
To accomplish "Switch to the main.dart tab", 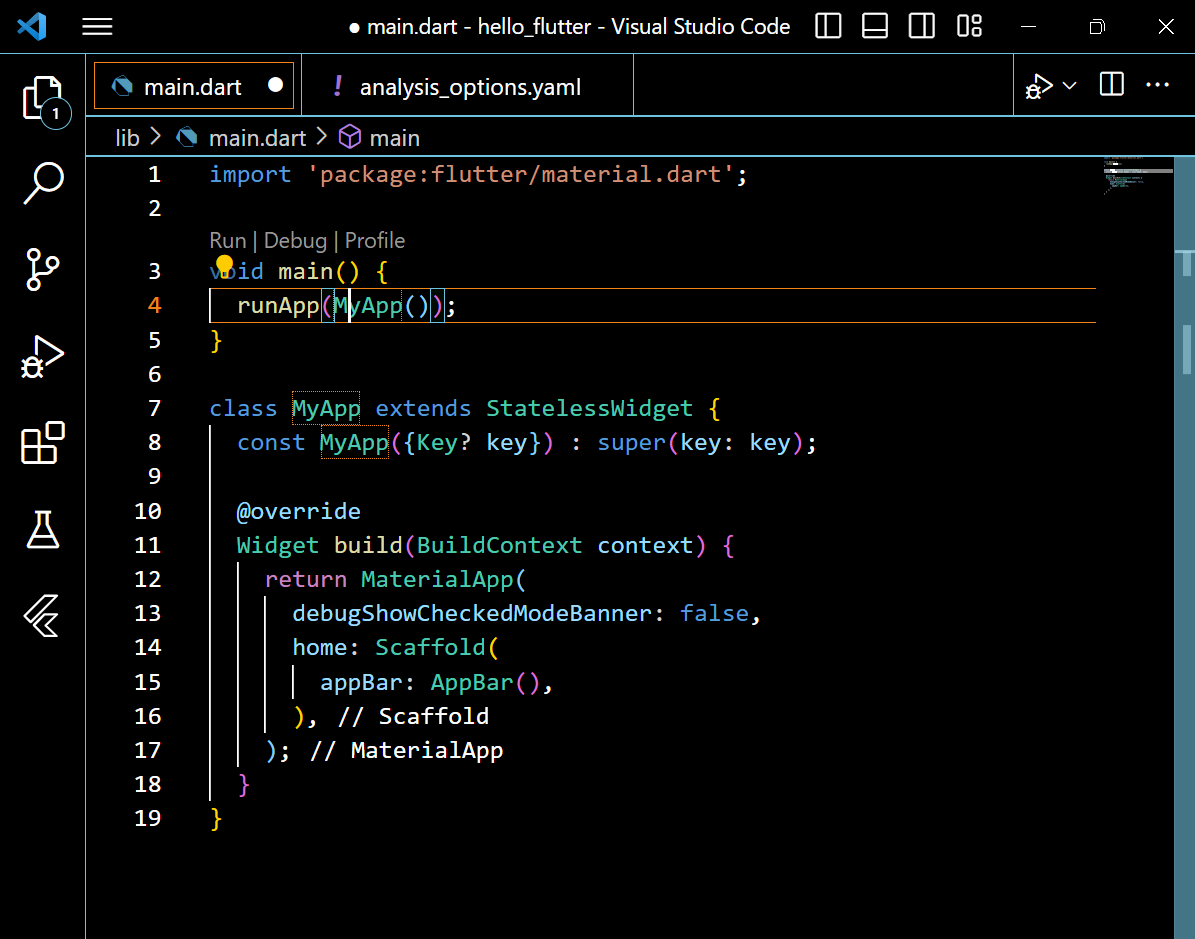I will pyautogui.click(x=194, y=86).
